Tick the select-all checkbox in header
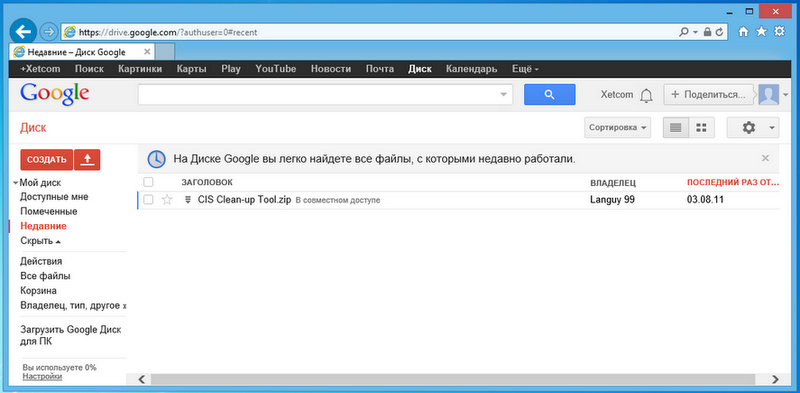Image resolution: width=800 pixels, height=393 pixels. pos(148,182)
